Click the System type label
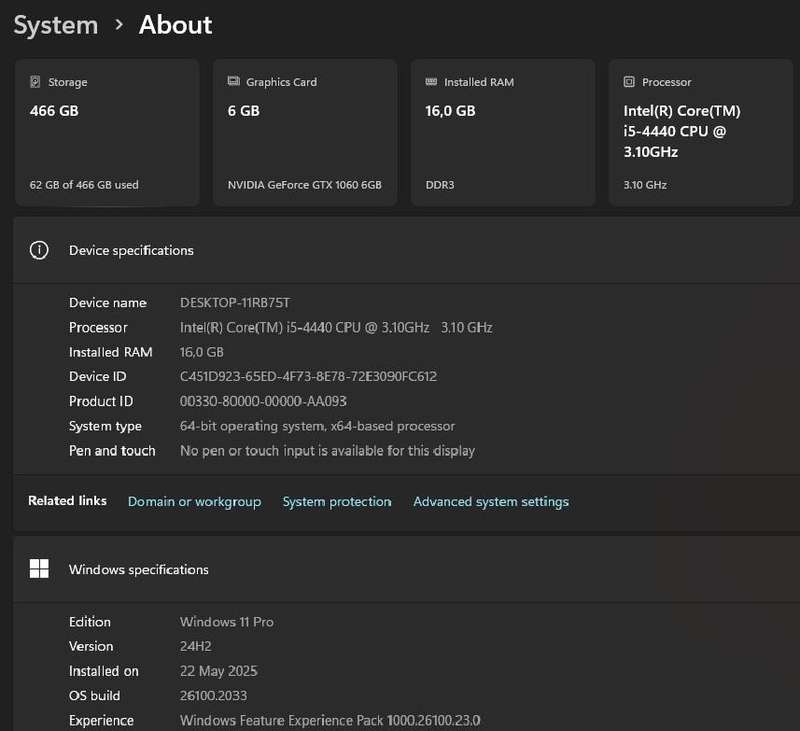 pyautogui.click(x=105, y=426)
